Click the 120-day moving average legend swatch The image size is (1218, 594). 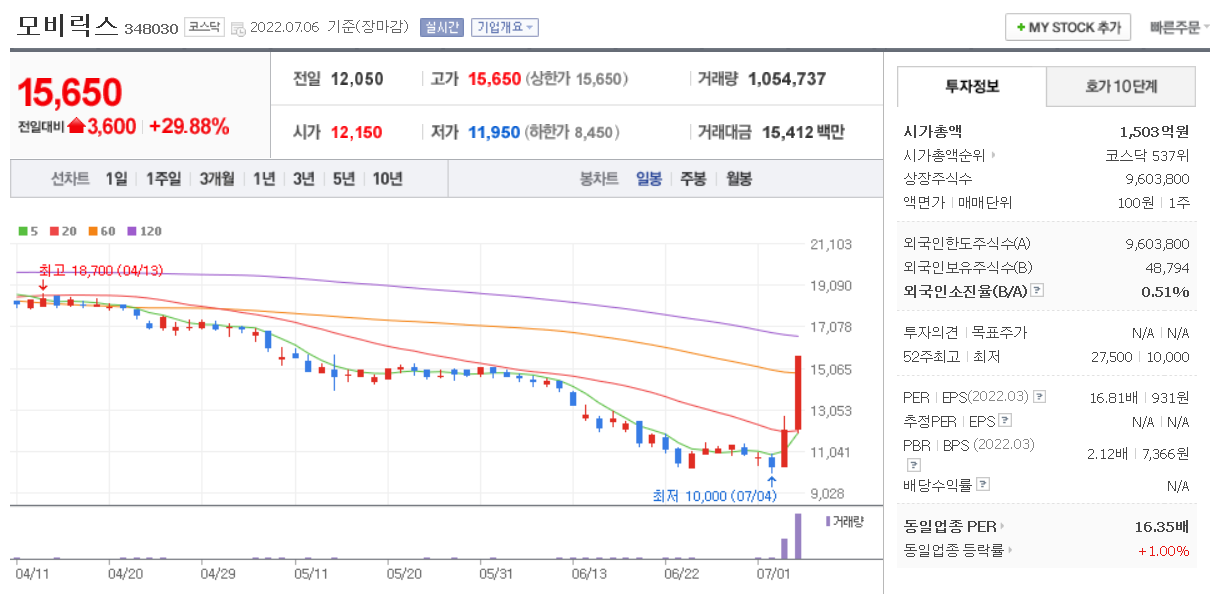pyautogui.click(x=132, y=231)
